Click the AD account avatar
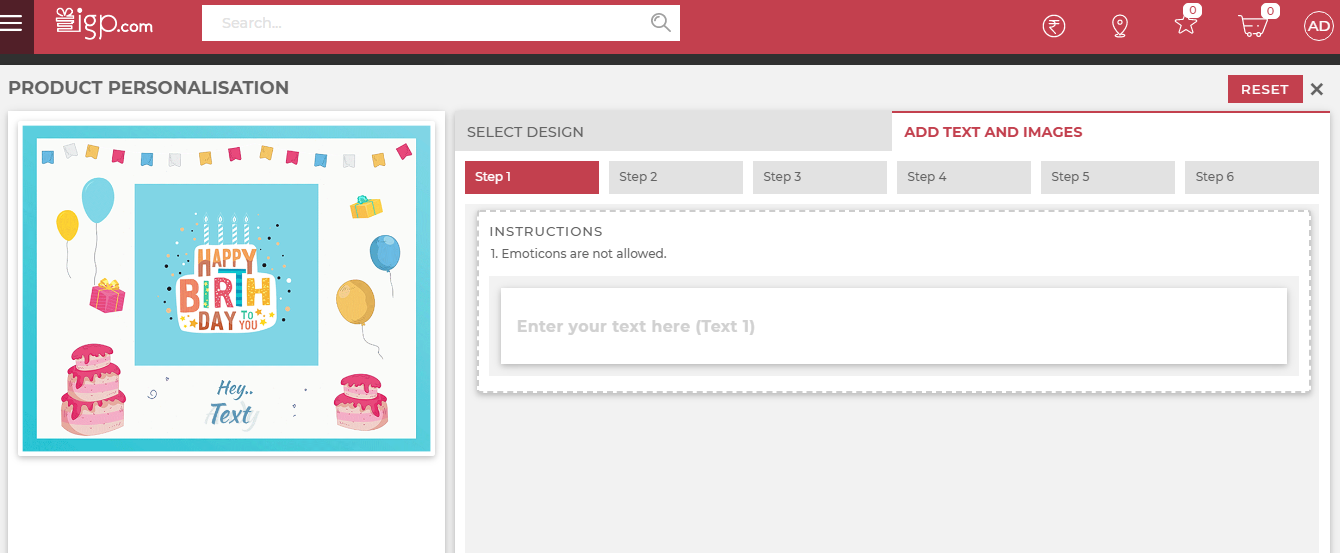 tap(1318, 26)
